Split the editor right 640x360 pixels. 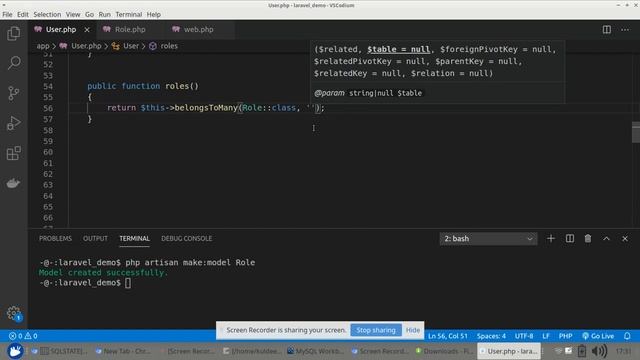(x=607, y=29)
